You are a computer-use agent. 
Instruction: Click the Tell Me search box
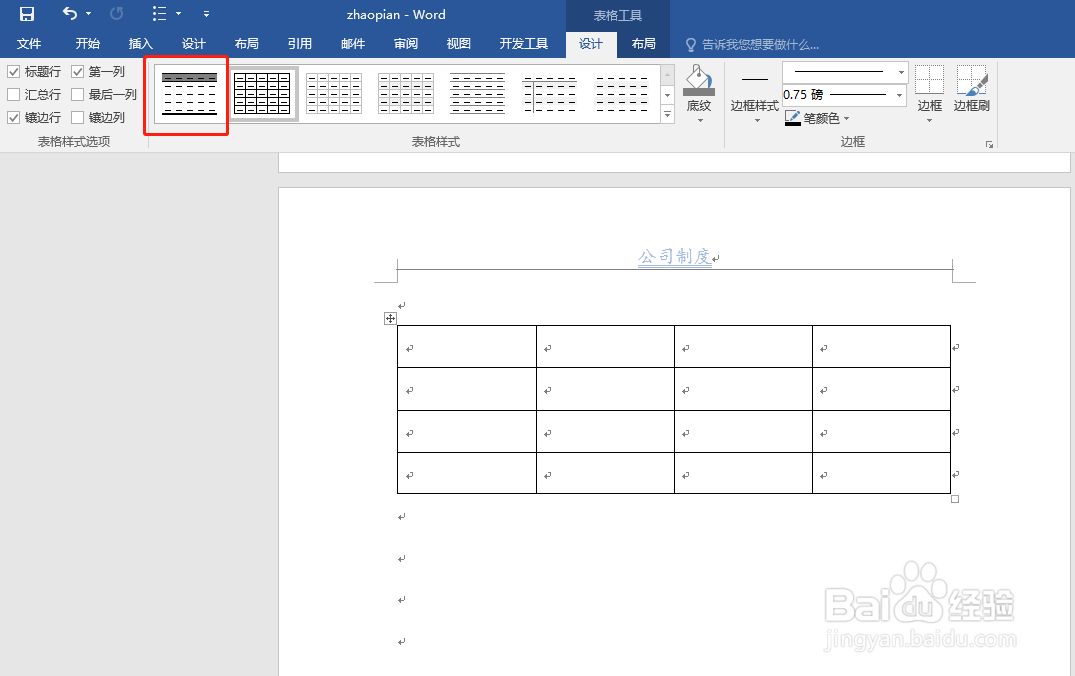(x=753, y=45)
